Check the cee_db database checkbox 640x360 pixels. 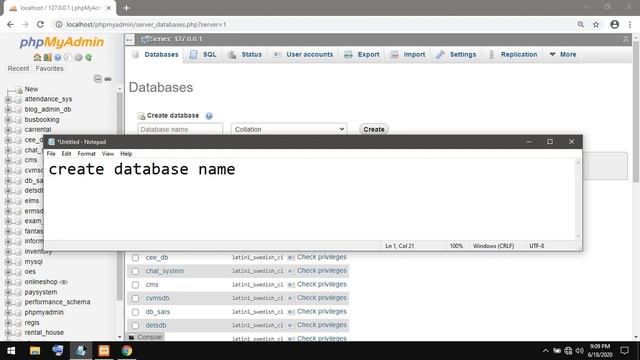(x=136, y=258)
